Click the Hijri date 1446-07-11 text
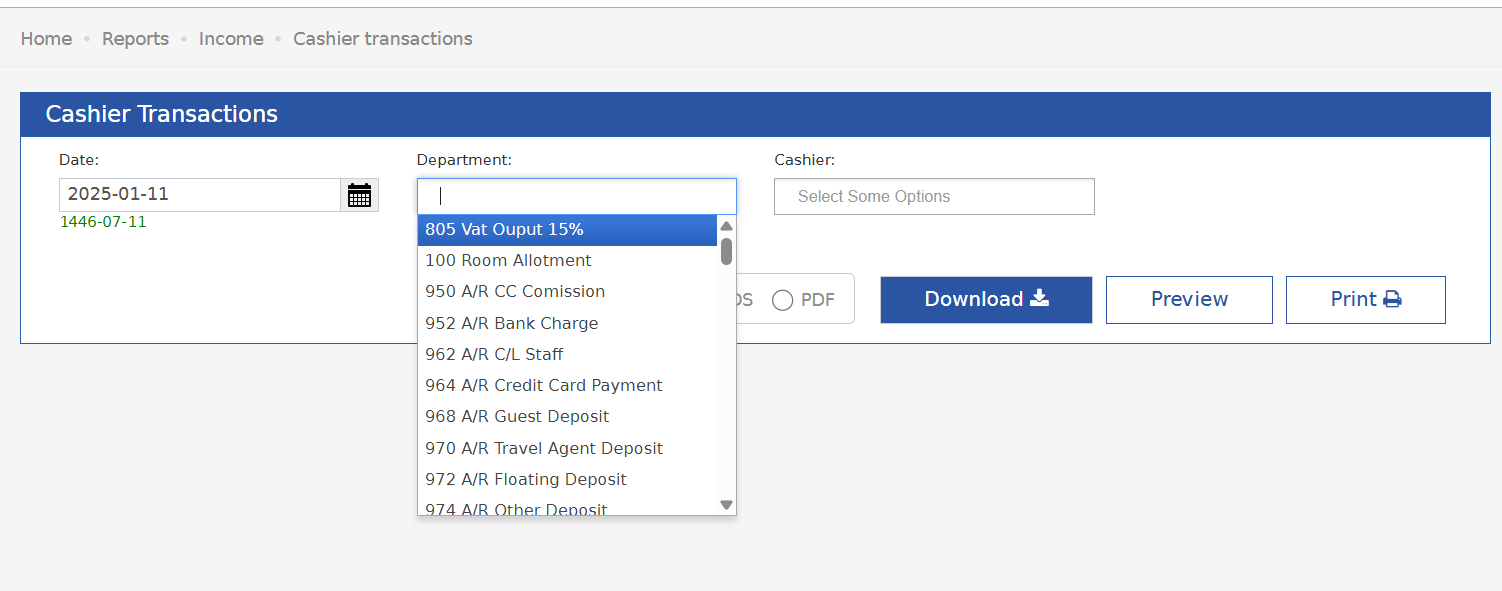The width and height of the screenshot is (1502, 591). click(103, 222)
